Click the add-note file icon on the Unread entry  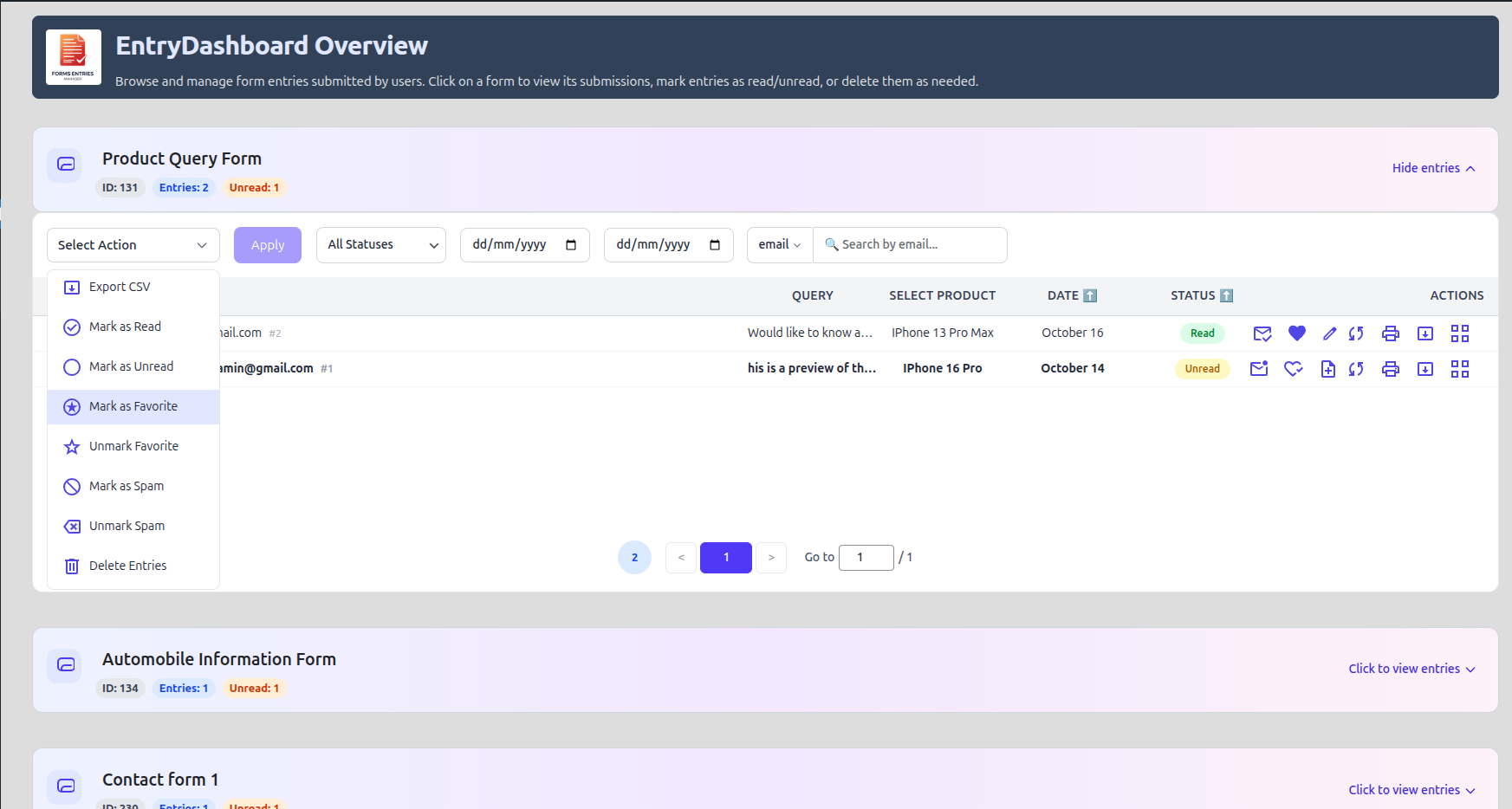click(1328, 368)
